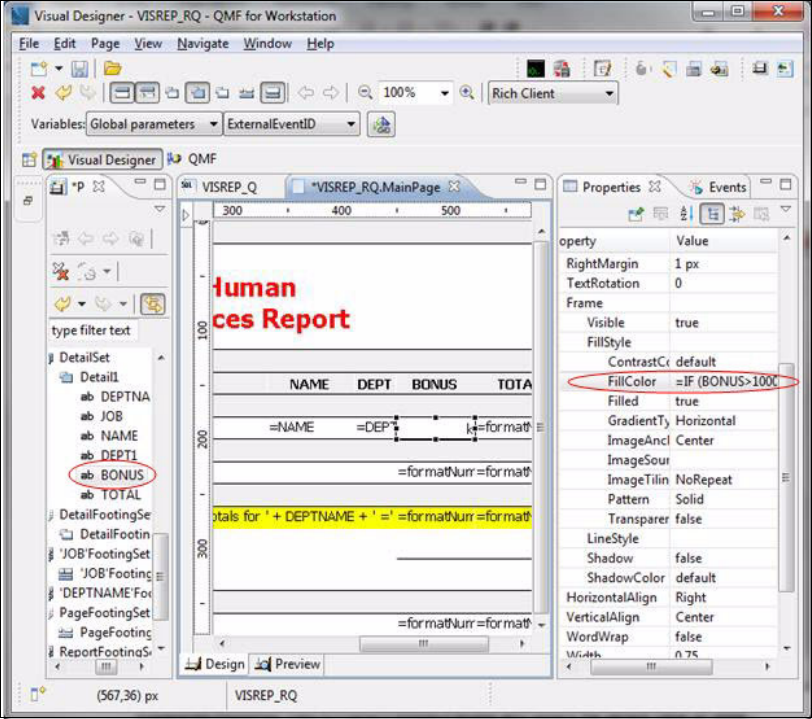The height and width of the screenshot is (719, 812).
Task: Click the Save diskette icon
Action: click(x=79, y=69)
